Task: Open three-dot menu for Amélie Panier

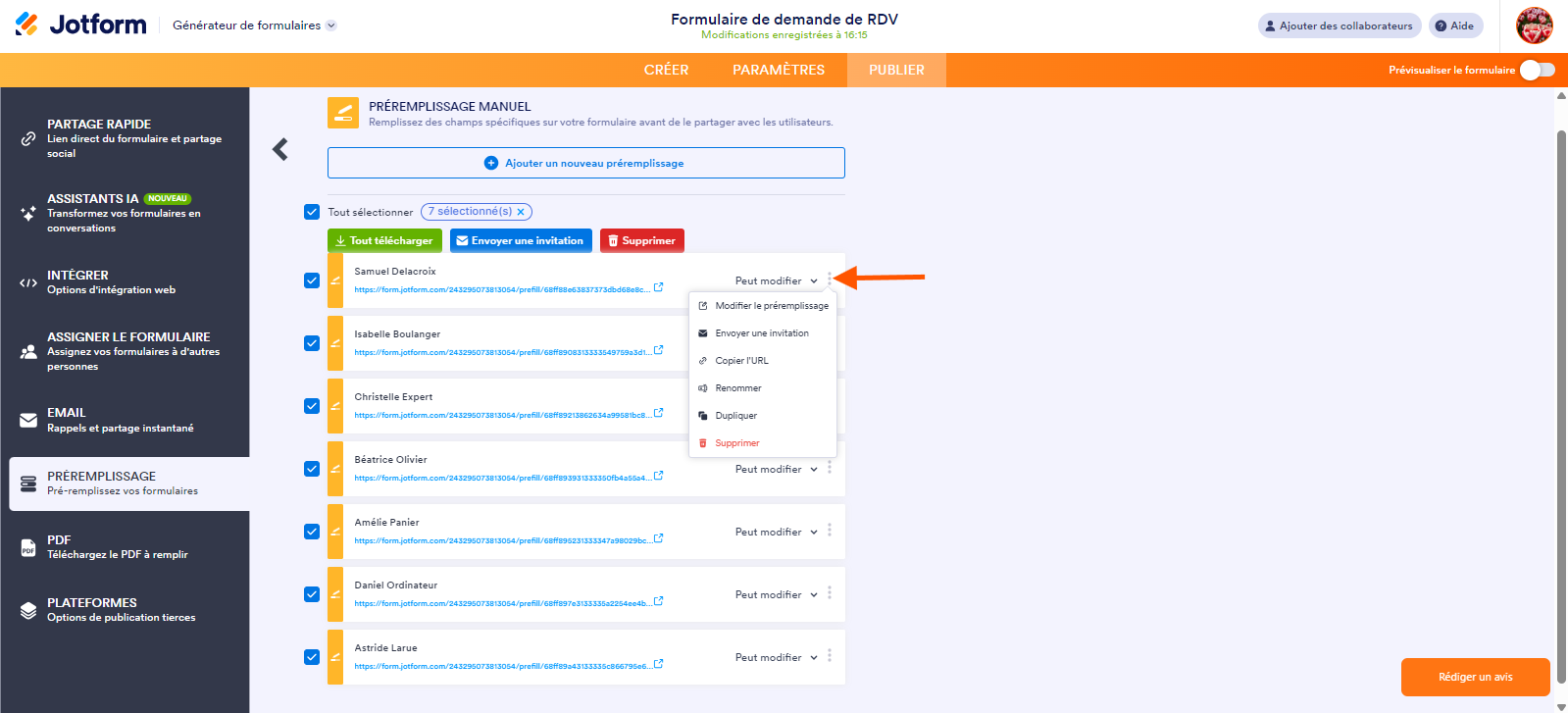Action: pyautogui.click(x=830, y=531)
